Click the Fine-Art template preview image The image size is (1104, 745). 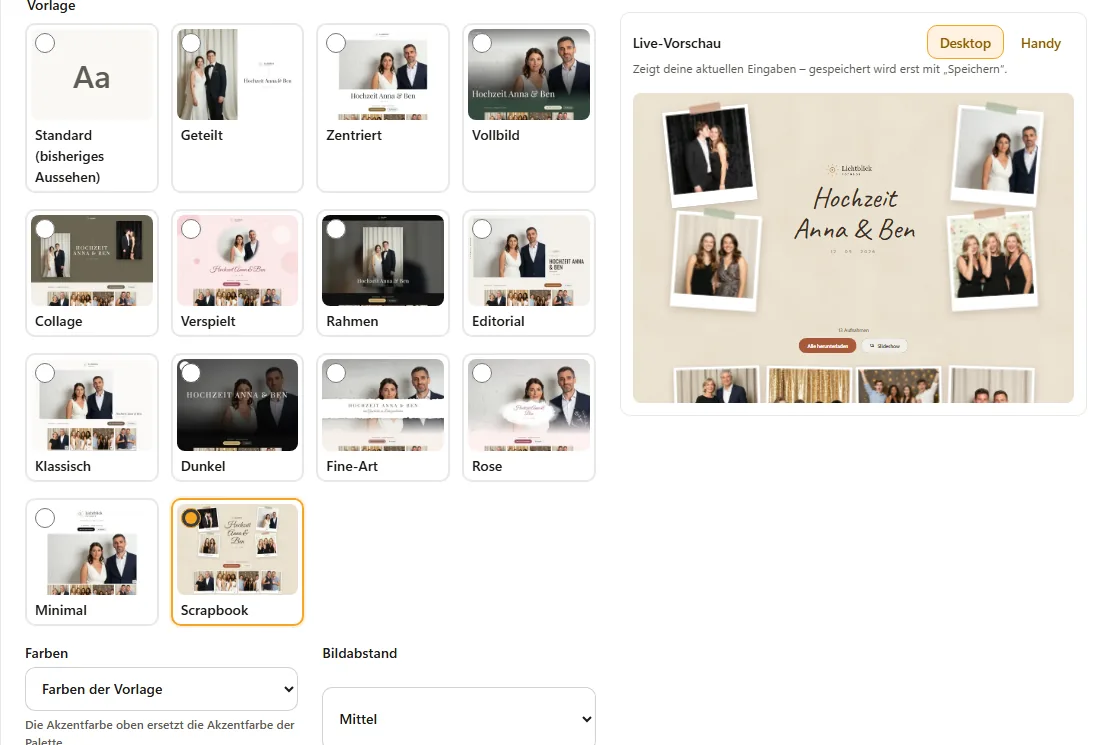pyautogui.click(x=383, y=405)
